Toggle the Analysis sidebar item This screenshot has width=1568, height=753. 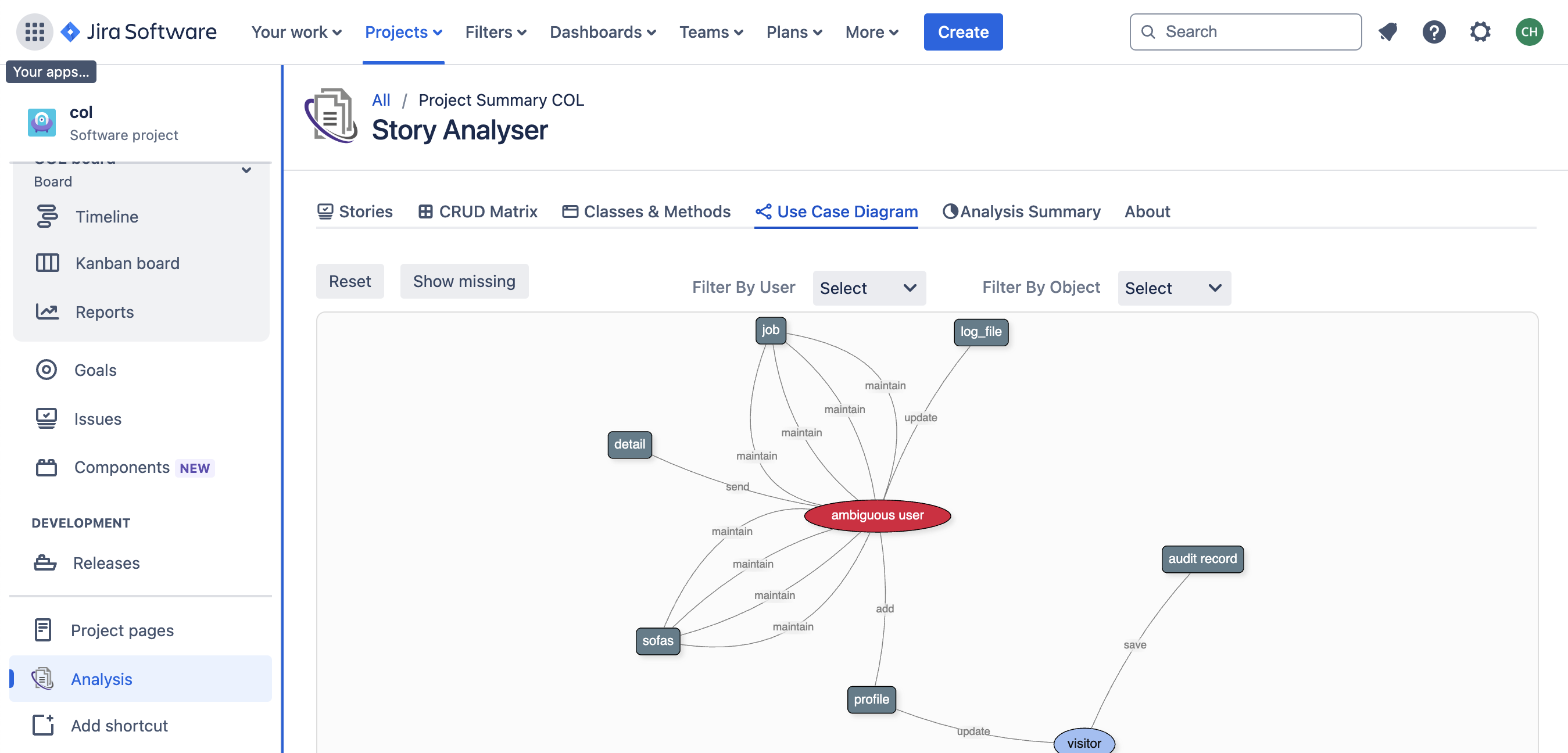pyautogui.click(x=101, y=678)
